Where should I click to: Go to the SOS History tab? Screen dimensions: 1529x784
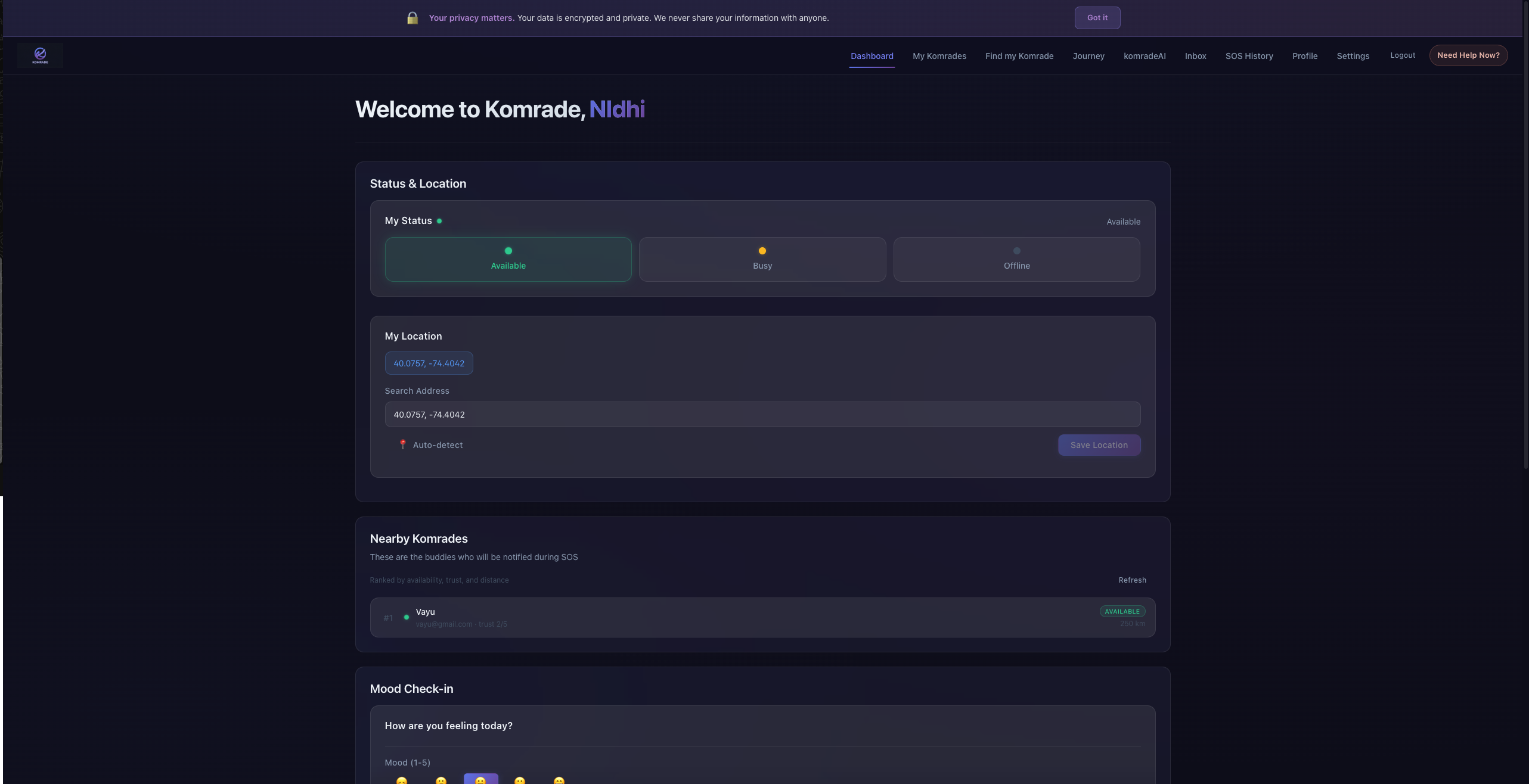[1249, 56]
